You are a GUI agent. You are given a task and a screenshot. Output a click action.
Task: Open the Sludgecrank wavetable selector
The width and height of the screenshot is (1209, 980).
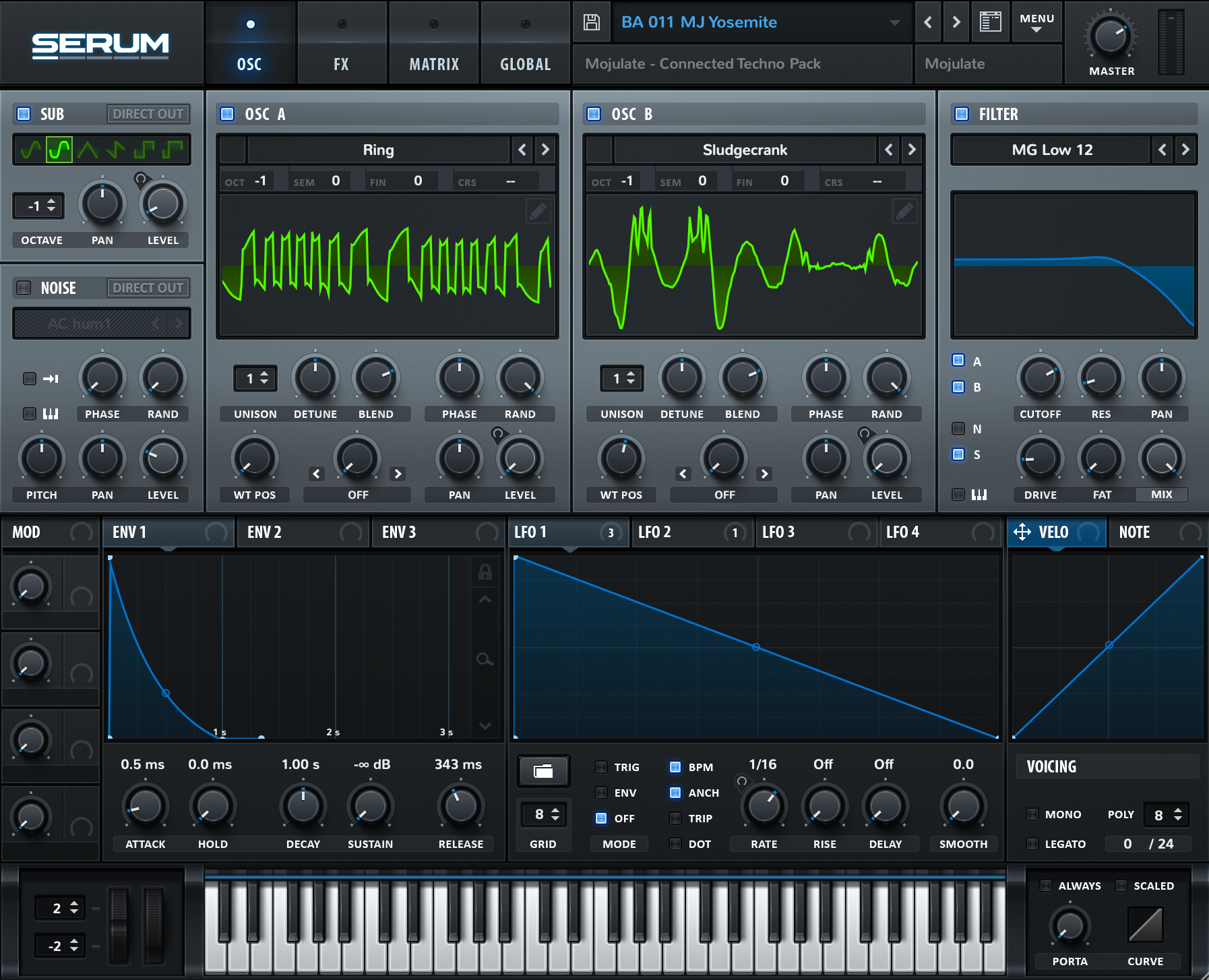point(745,150)
